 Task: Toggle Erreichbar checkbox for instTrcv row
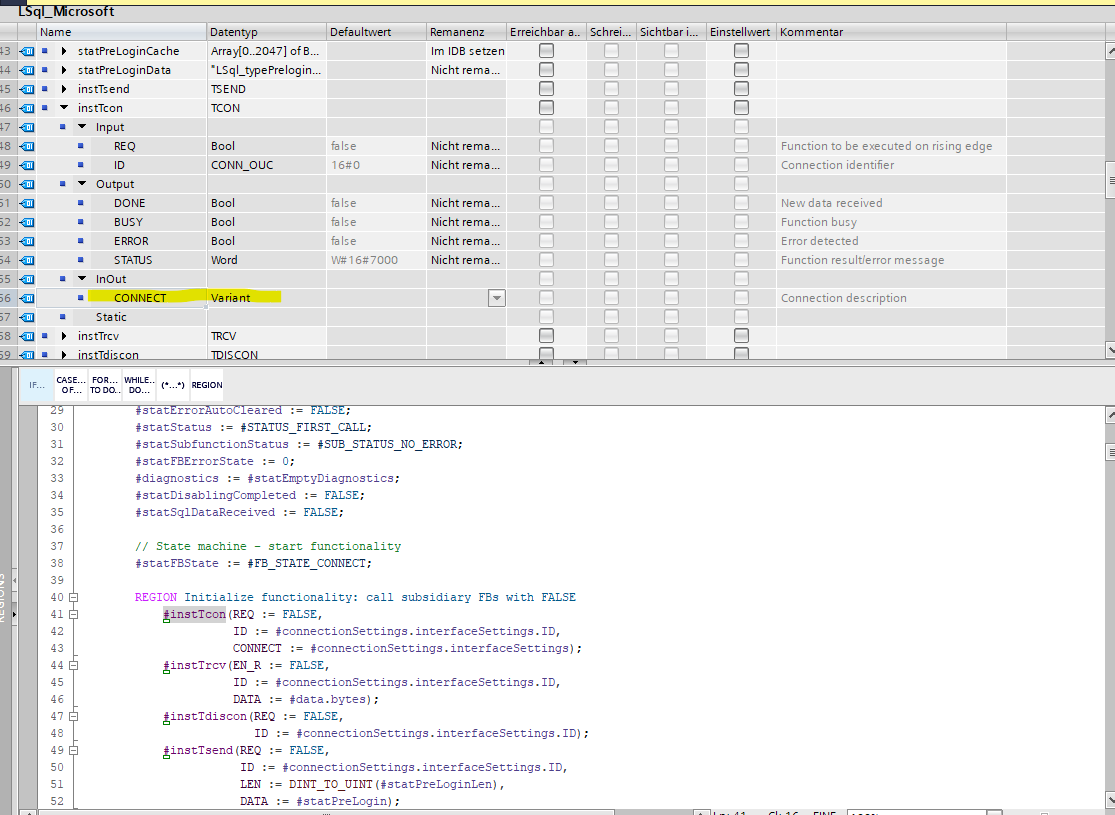coord(546,336)
